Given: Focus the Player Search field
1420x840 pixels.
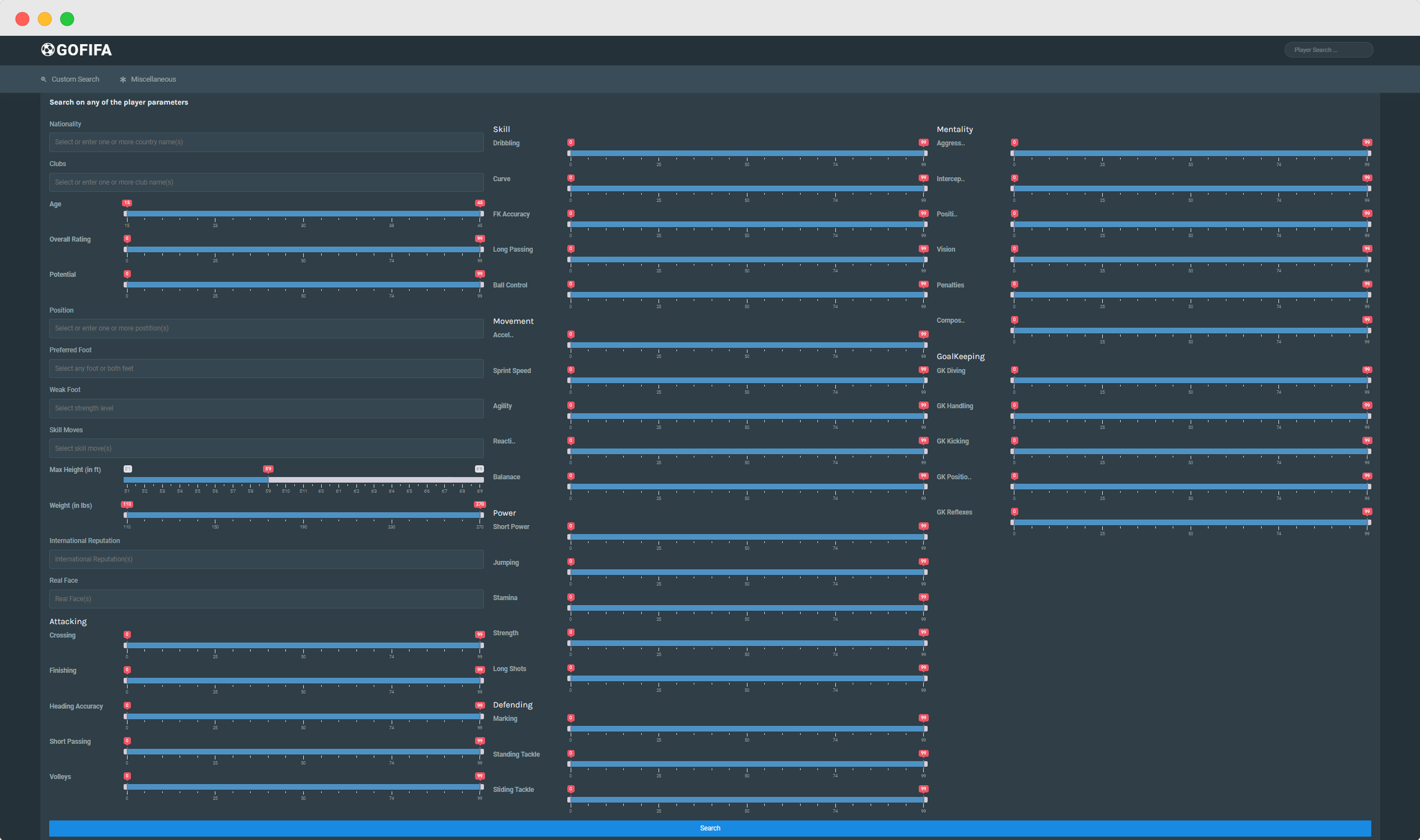Looking at the screenshot, I should click(x=1328, y=50).
